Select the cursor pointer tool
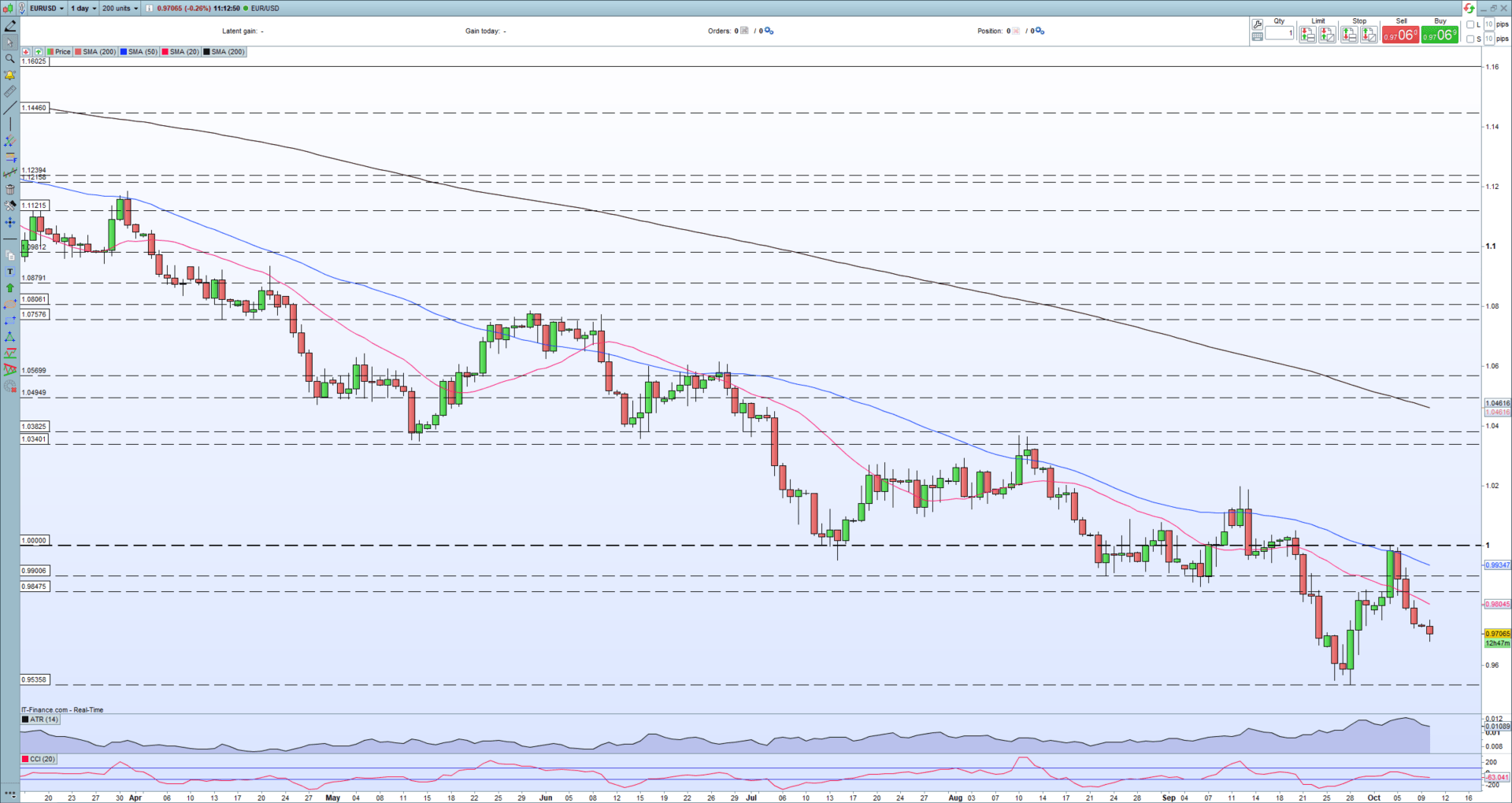1512x803 pixels. [9, 43]
